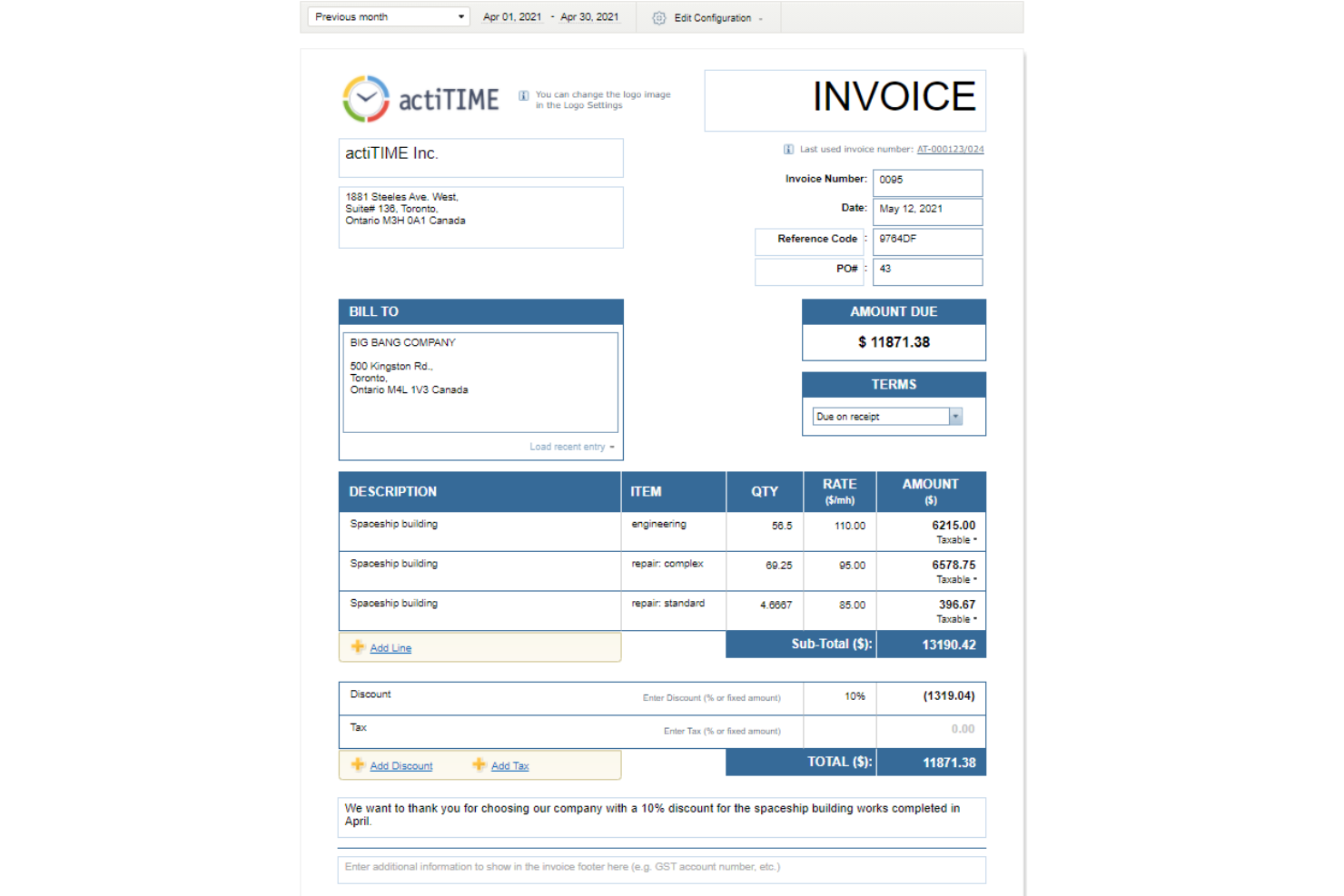Click the actiTIME clock logo
1344x896 pixels.
pyautogui.click(x=366, y=99)
